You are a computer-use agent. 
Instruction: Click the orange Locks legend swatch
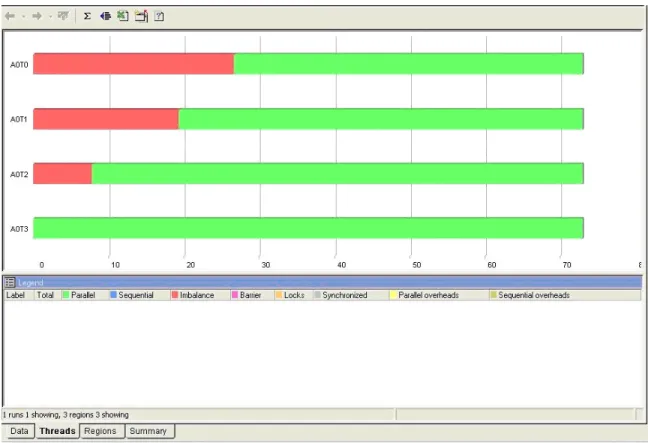pos(279,295)
